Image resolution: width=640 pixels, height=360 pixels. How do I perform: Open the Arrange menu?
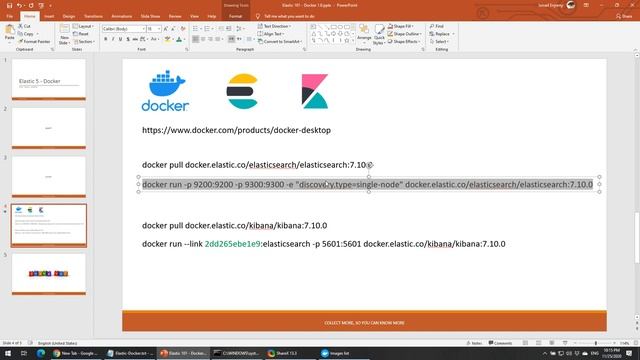point(364,34)
